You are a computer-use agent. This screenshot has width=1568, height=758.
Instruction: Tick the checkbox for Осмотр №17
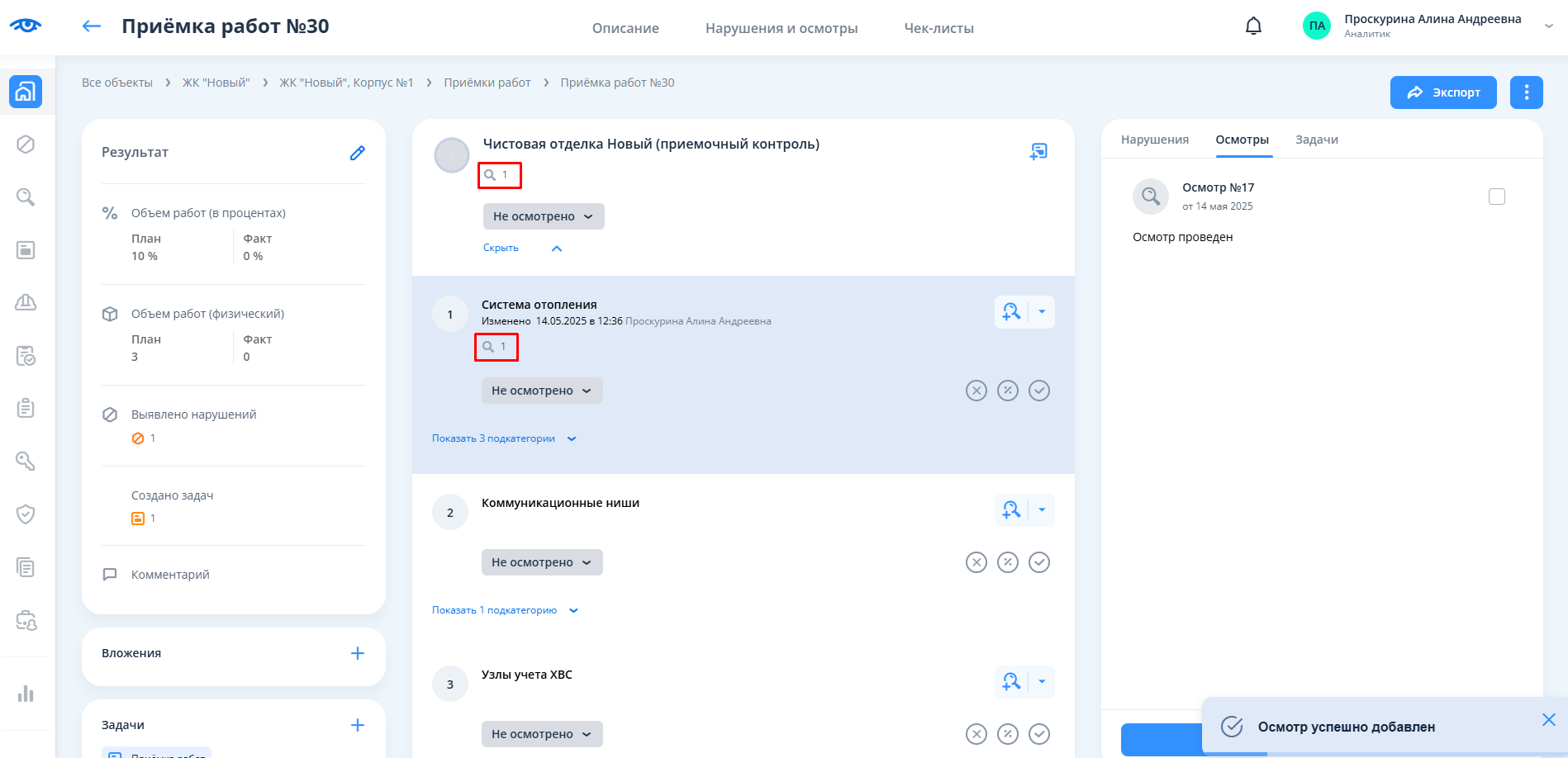point(1496,197)
